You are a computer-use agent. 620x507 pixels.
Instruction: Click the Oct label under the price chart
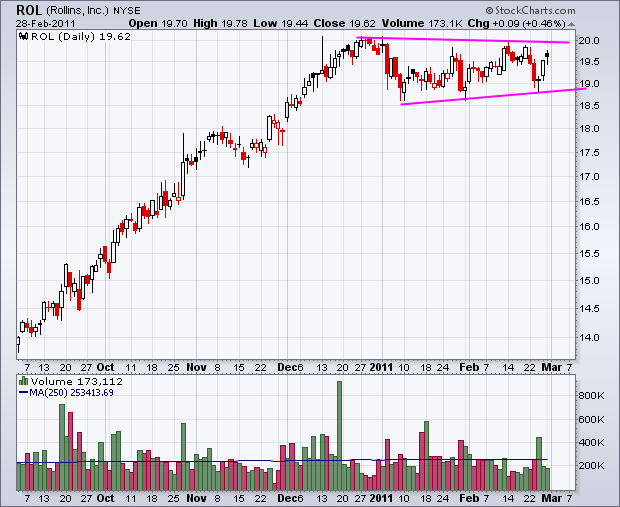105,367
